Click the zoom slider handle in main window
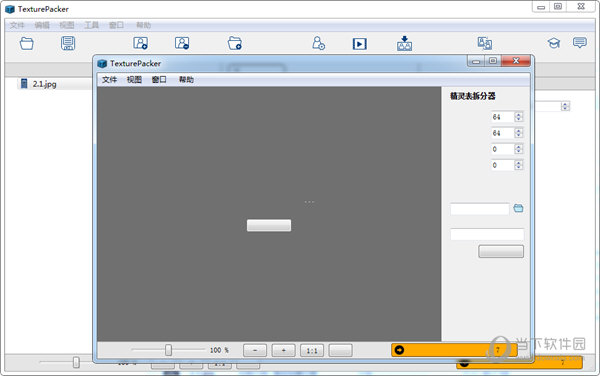 (76, 362)
